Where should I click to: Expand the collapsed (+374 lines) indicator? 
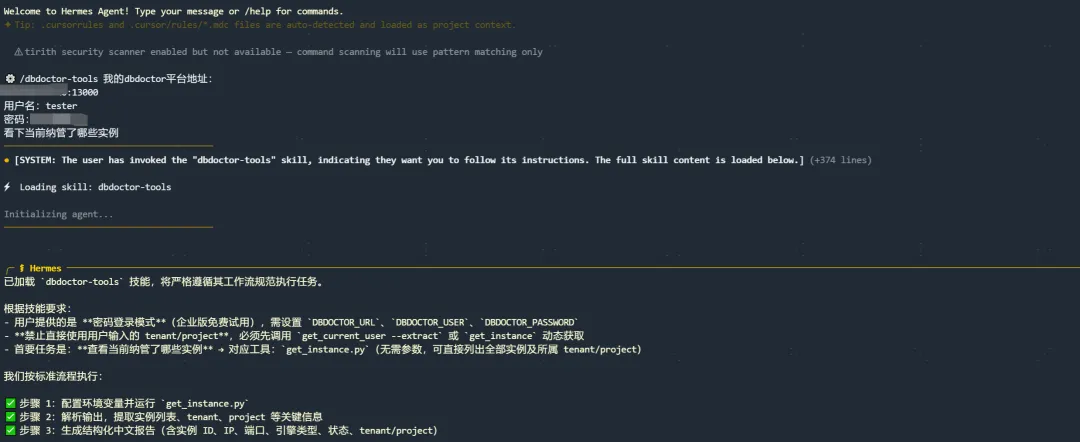(840, 160)
